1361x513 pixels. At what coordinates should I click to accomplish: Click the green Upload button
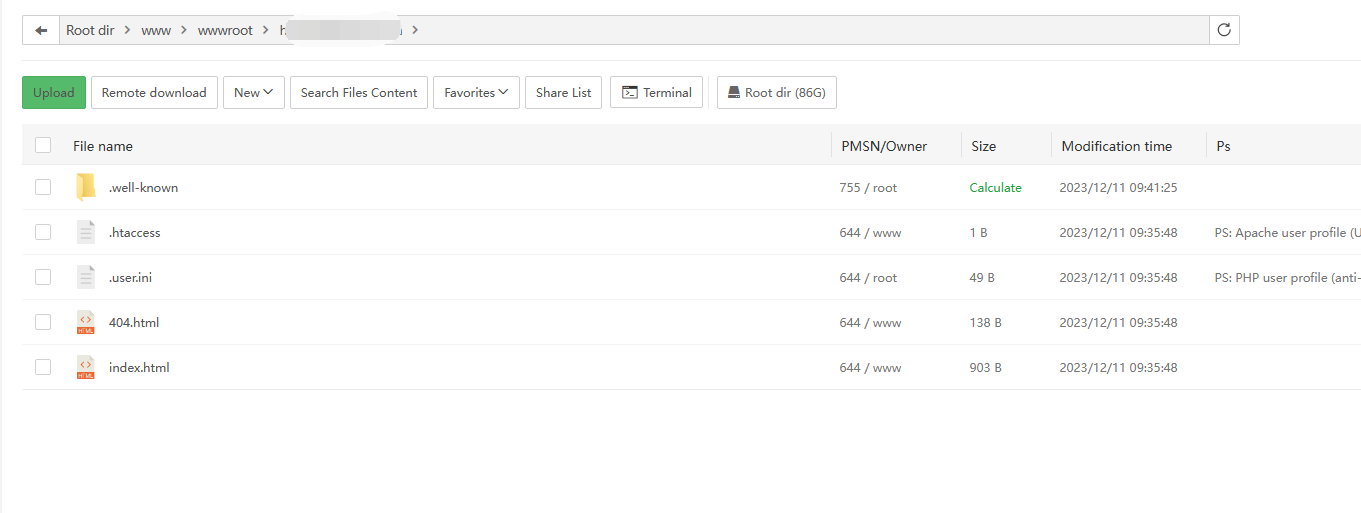coord(54,93)
